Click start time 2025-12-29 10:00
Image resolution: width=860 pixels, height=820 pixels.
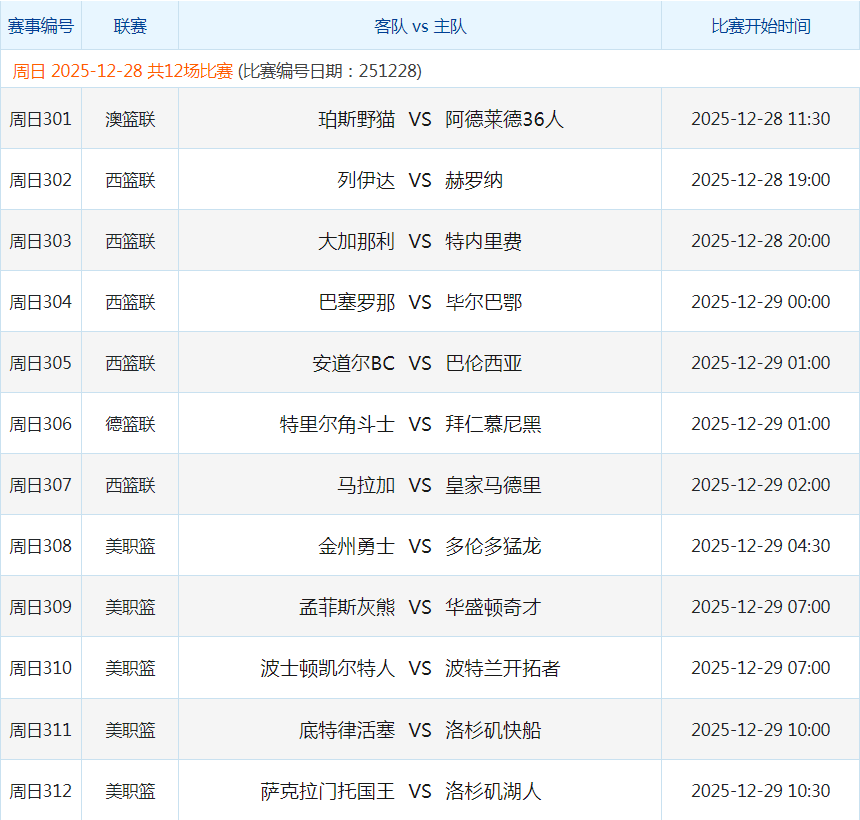pos(761,729)
